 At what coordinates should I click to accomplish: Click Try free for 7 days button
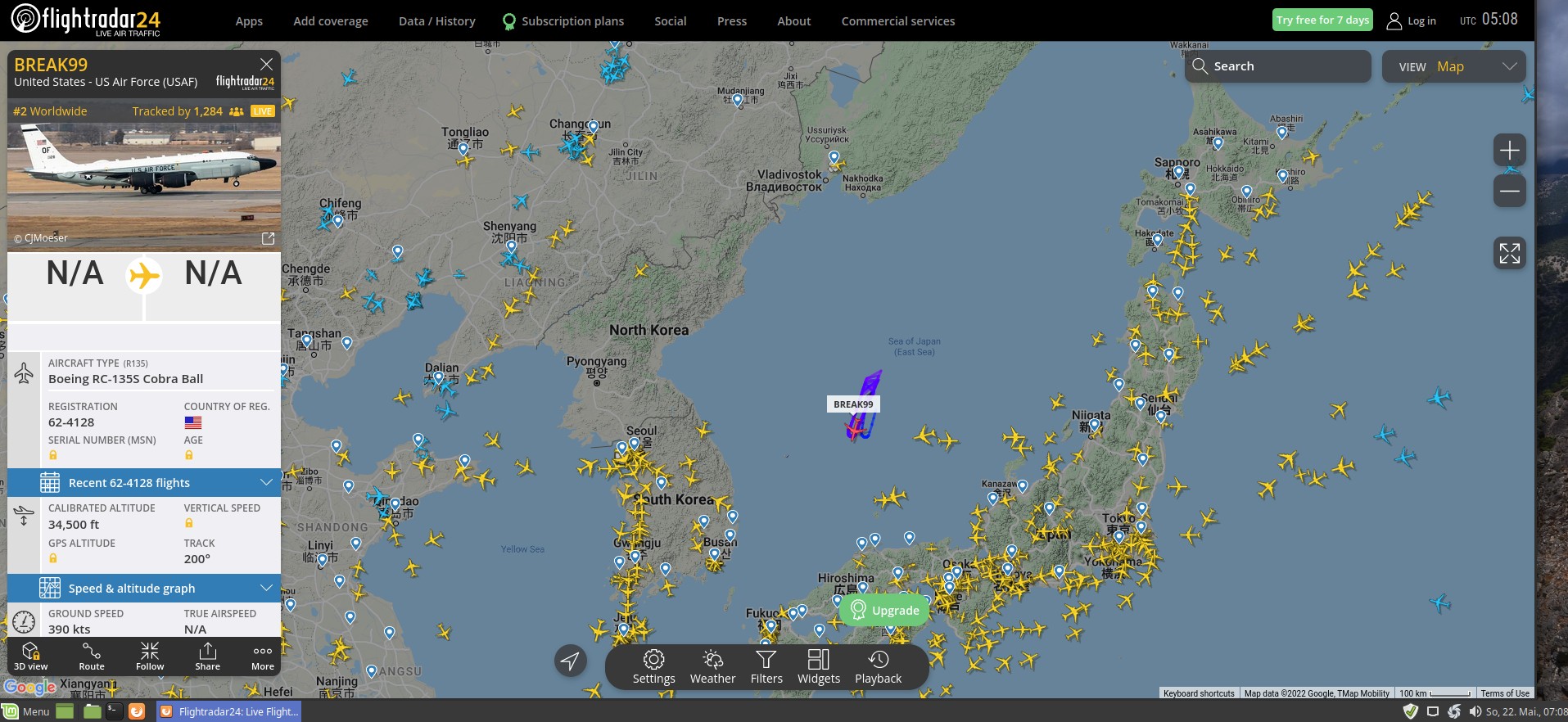tap(1322, 20)
